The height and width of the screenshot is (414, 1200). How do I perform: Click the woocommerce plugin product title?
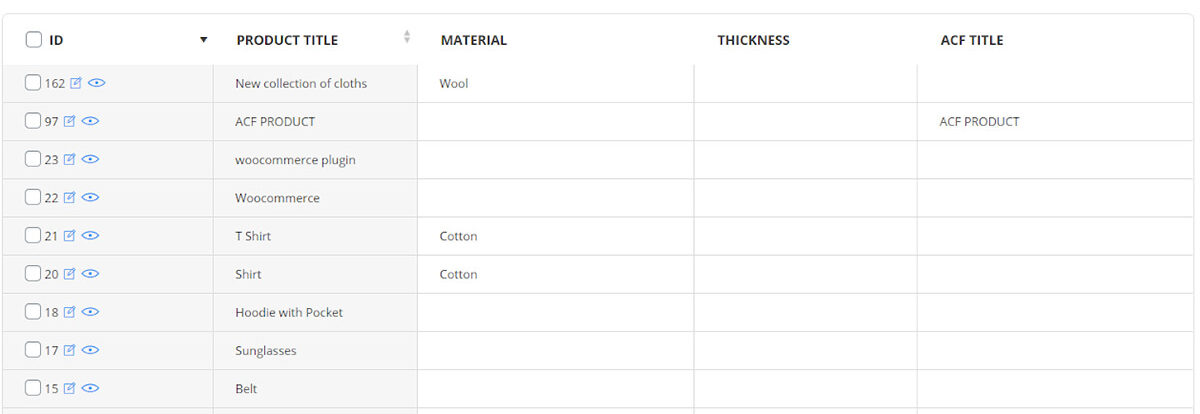pyautogui.click(x=295, y=160)
